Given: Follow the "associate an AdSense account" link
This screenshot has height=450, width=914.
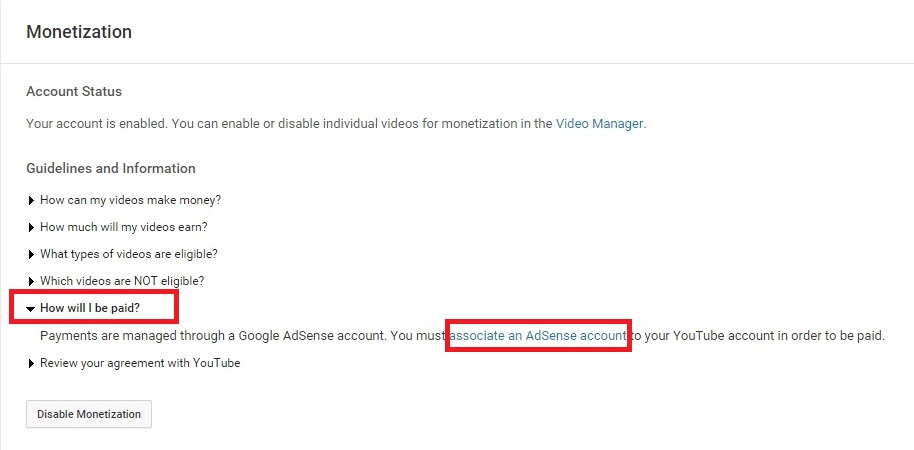Looking at the screenshot, I should point(538,336).
